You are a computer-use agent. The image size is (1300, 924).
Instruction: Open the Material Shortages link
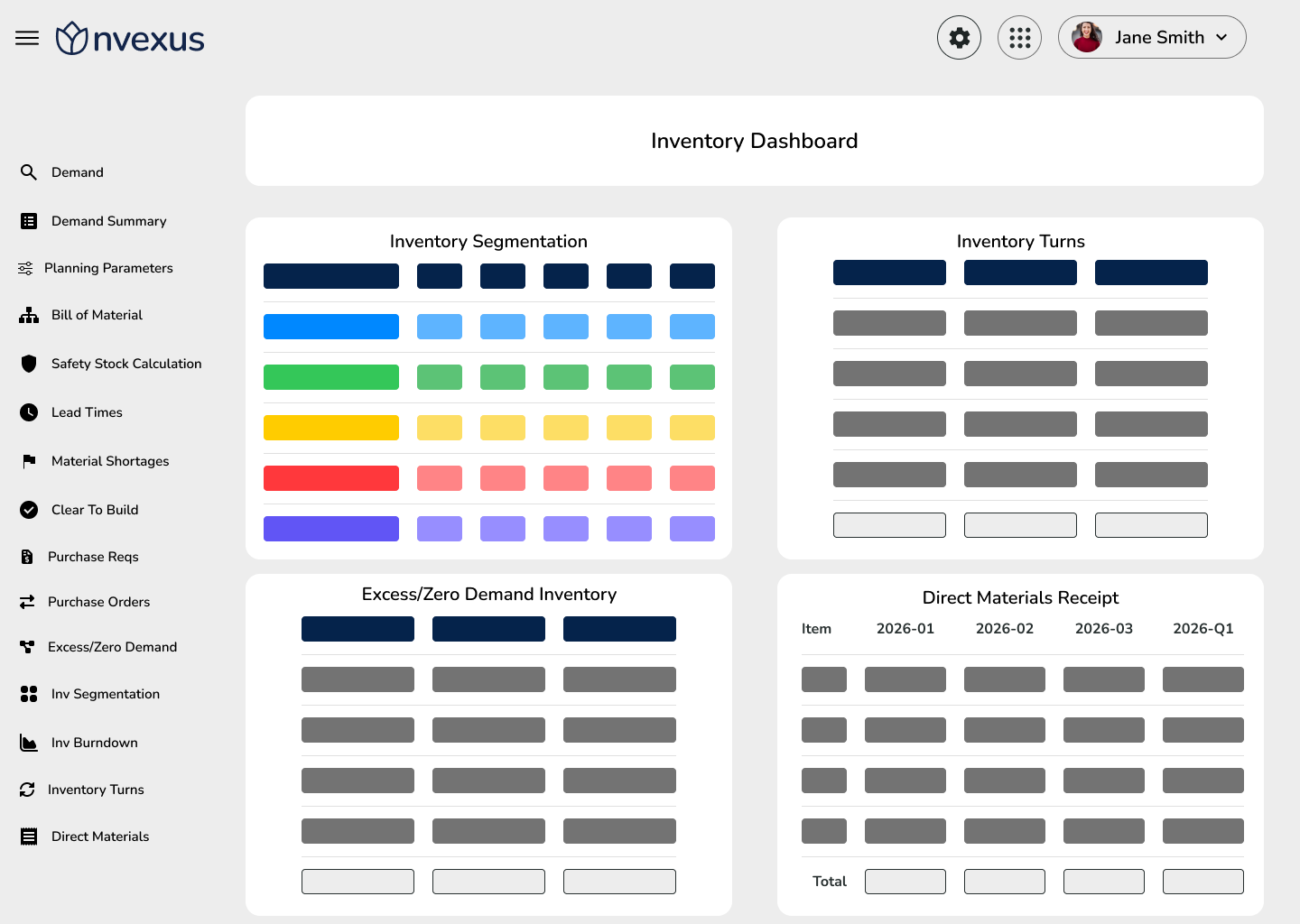click(x=110, y=461)
